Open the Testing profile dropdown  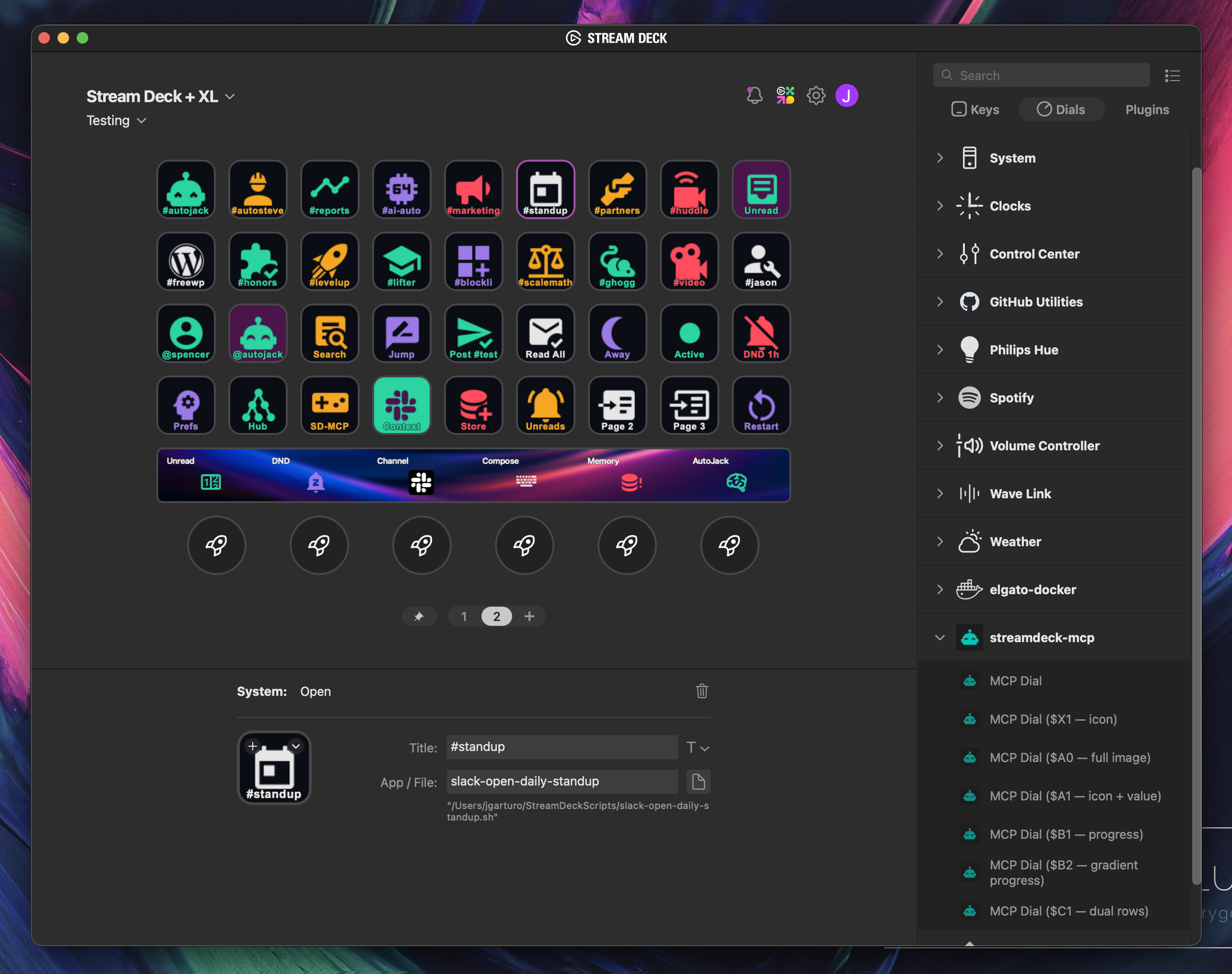coord(117,120)
